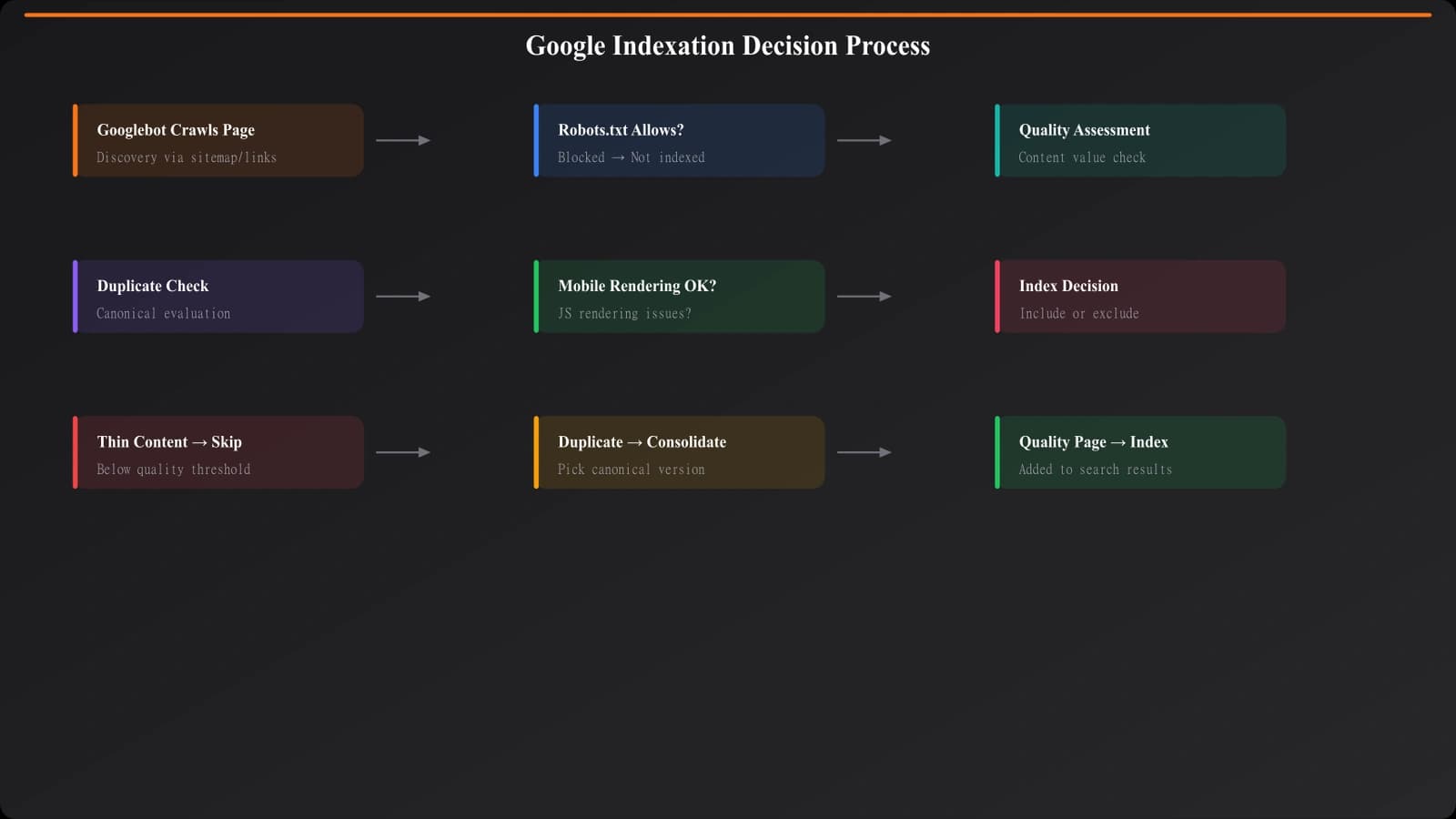Click the arrow after Mobile Rendering OK? card
This screenshot has width=1456, height=819.
(865, 296)
